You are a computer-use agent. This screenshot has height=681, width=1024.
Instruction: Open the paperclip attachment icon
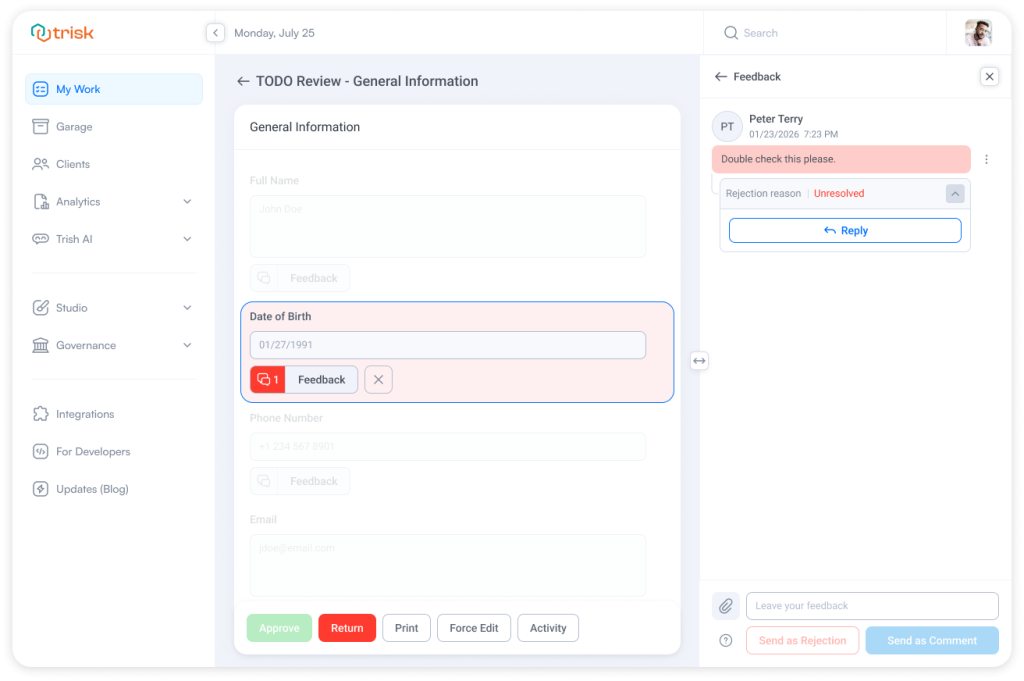pyautogui.click(x=725, y=606)
